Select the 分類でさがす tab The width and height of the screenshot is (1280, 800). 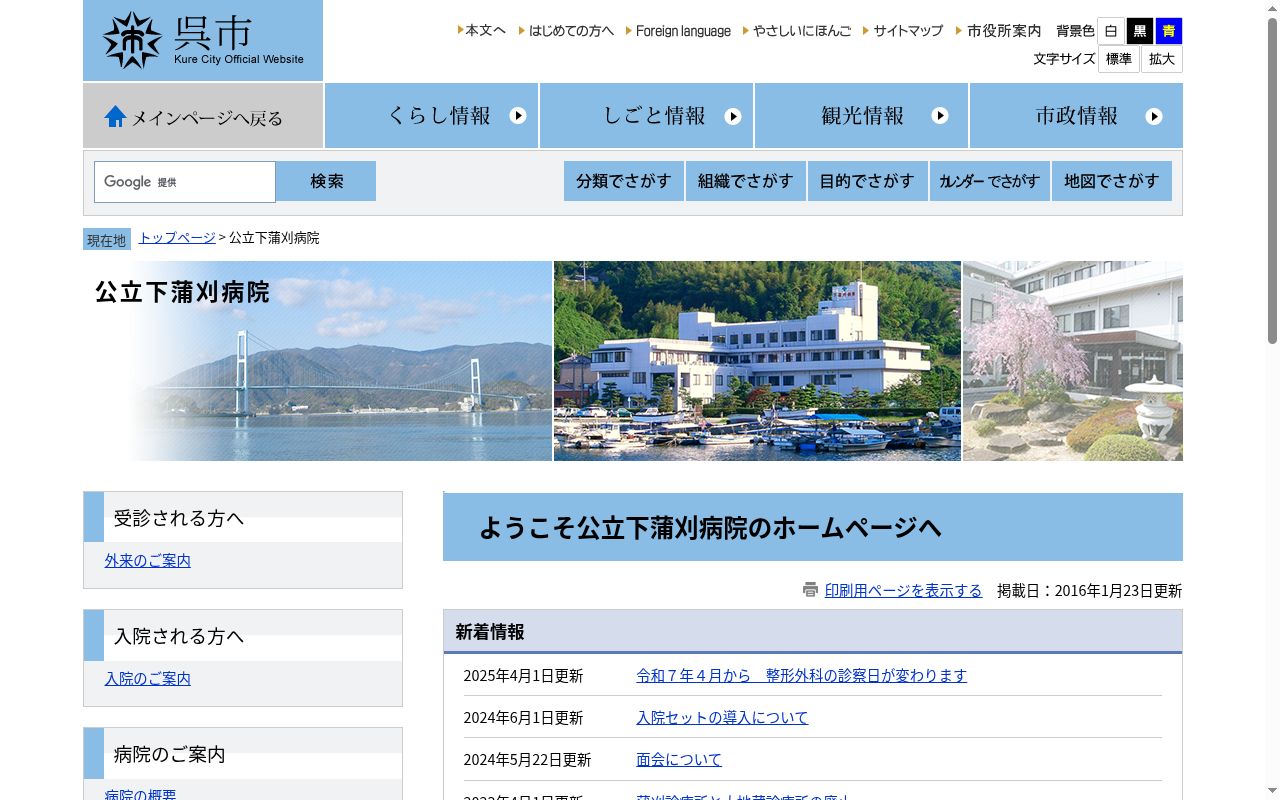click(x=624, y=181)
